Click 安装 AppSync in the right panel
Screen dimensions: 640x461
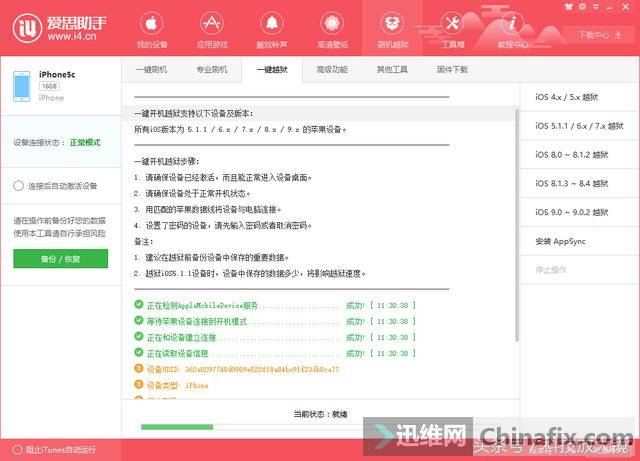(580, 241)
